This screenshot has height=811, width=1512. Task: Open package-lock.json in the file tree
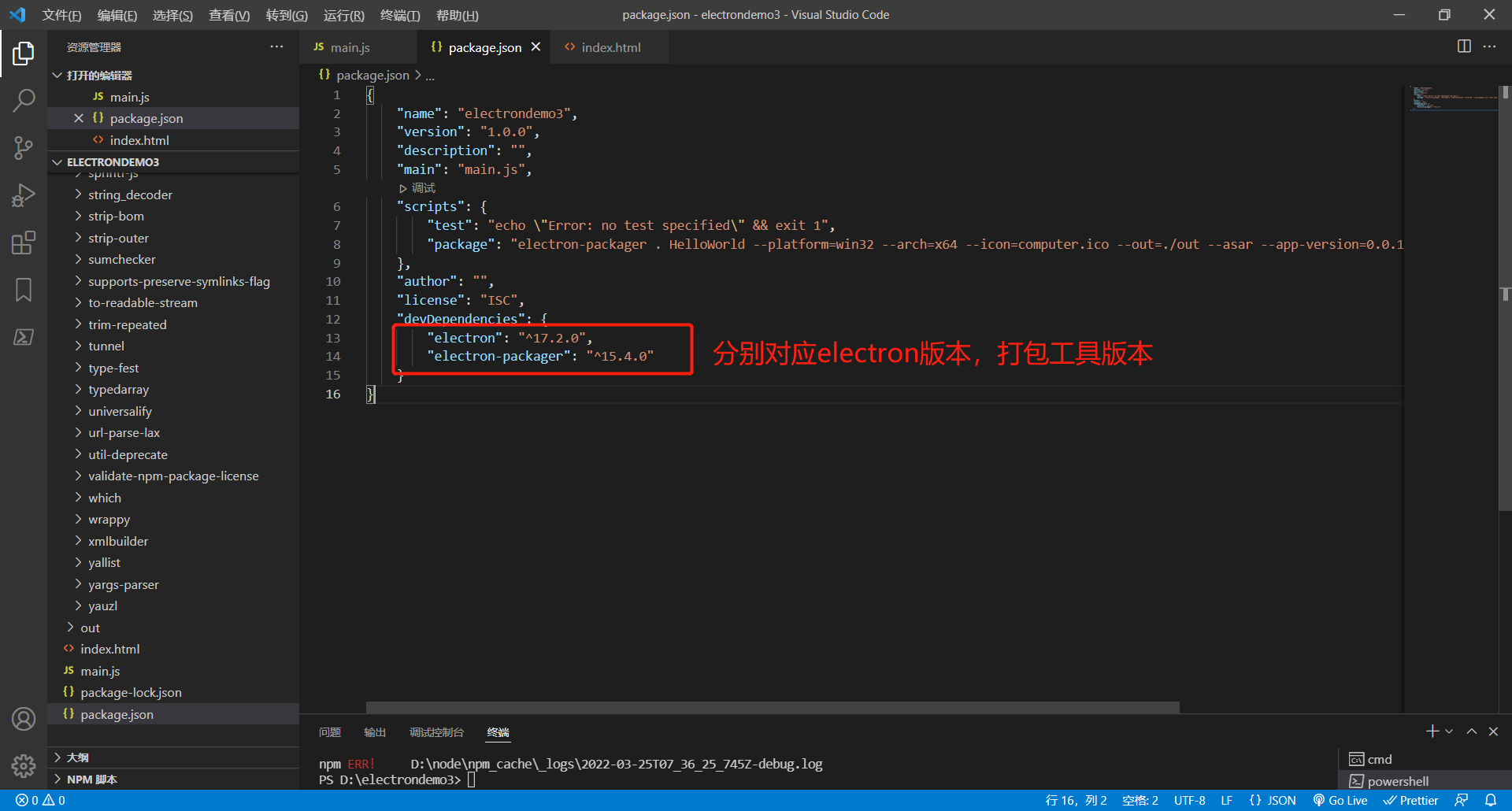tap(173, 692)
